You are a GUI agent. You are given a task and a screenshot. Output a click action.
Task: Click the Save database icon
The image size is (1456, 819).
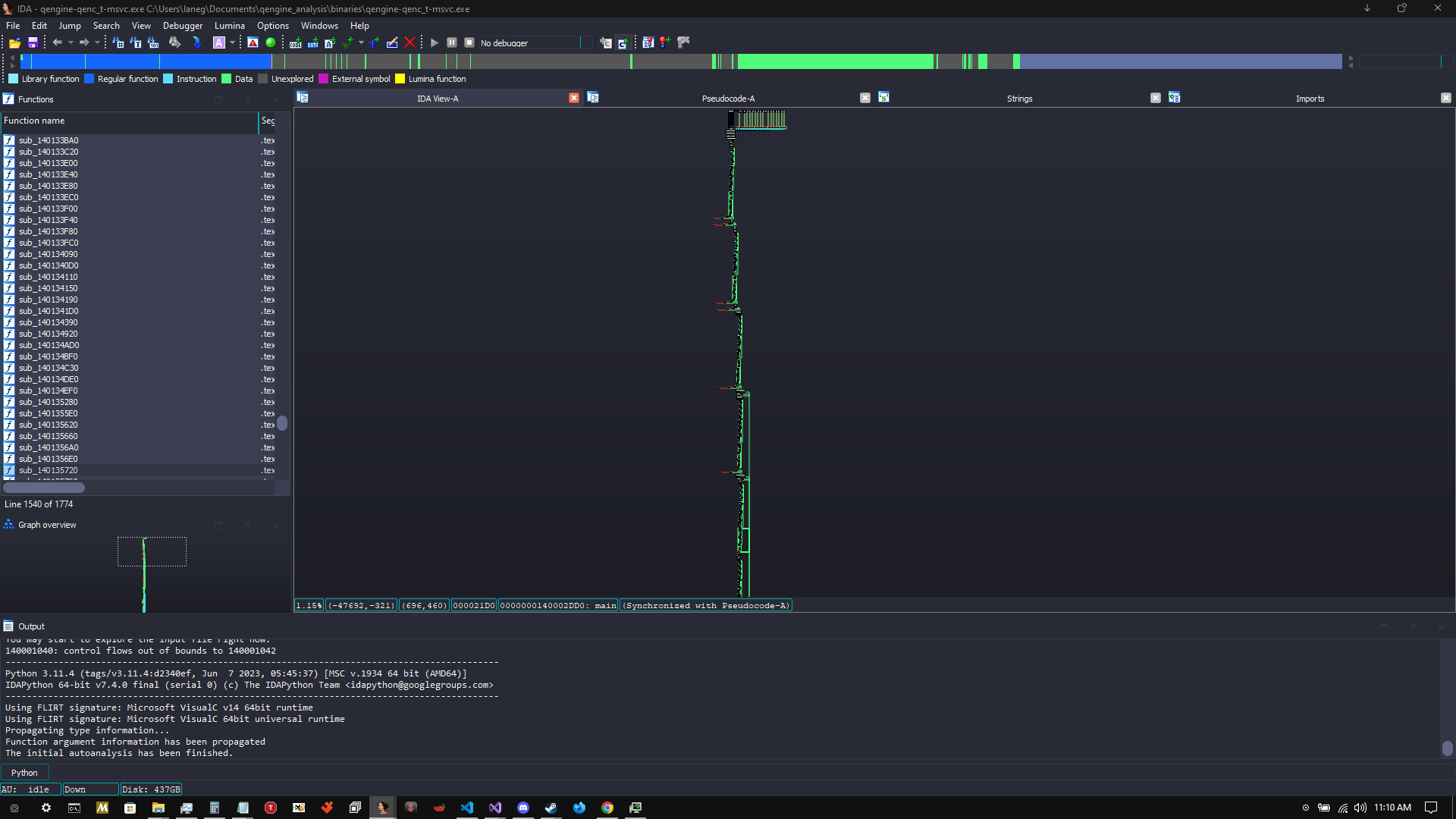tap(33, 43)
